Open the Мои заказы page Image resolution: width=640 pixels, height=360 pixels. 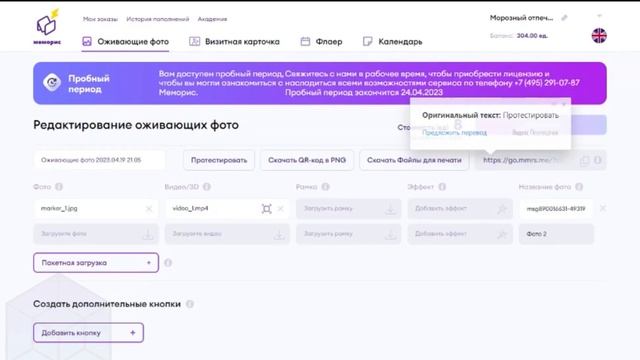100,19
